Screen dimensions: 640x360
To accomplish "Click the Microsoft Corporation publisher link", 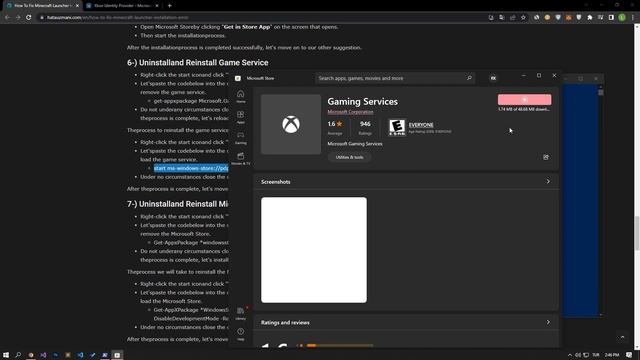I will 350,112.
